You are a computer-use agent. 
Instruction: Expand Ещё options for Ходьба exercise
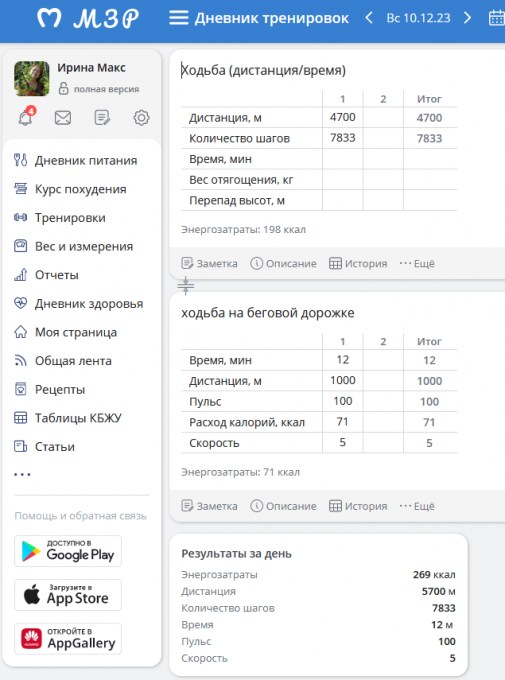pyautogui.click(x=417, y=264)
